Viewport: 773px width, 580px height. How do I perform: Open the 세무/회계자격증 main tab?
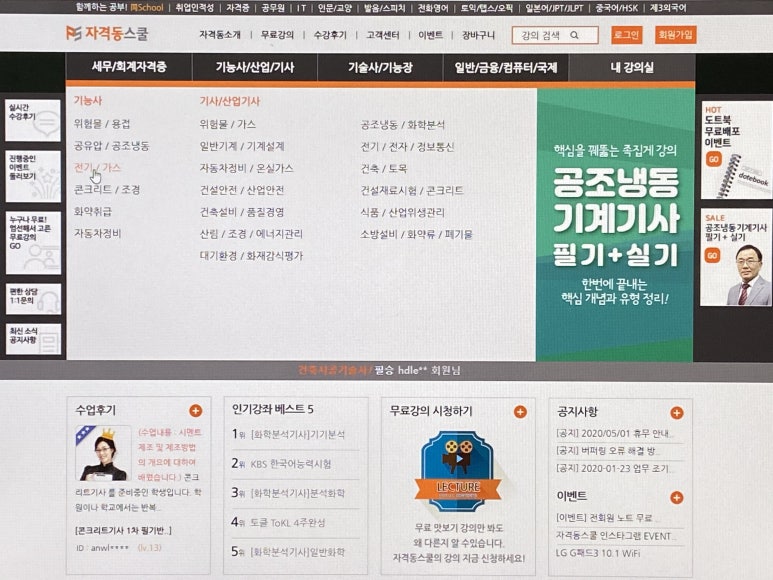coord(129,67)
